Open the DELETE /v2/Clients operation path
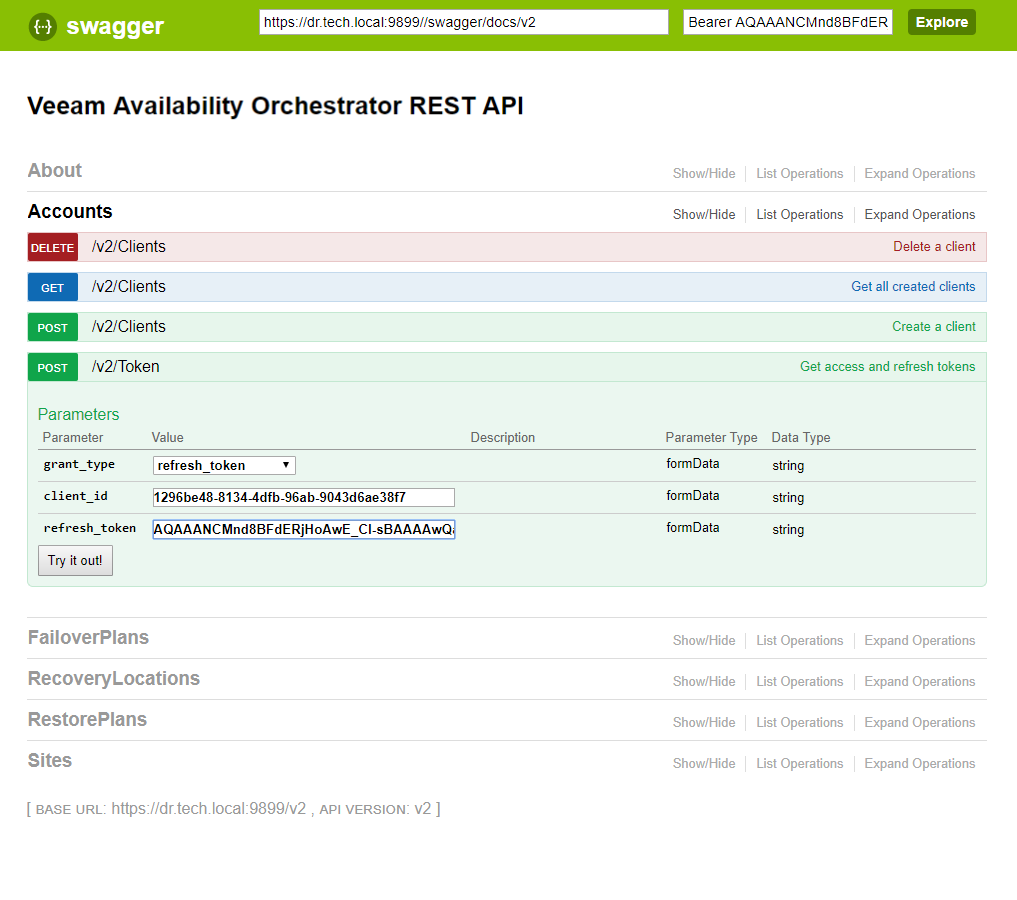1017x900 pixels. tap(128, 247)
